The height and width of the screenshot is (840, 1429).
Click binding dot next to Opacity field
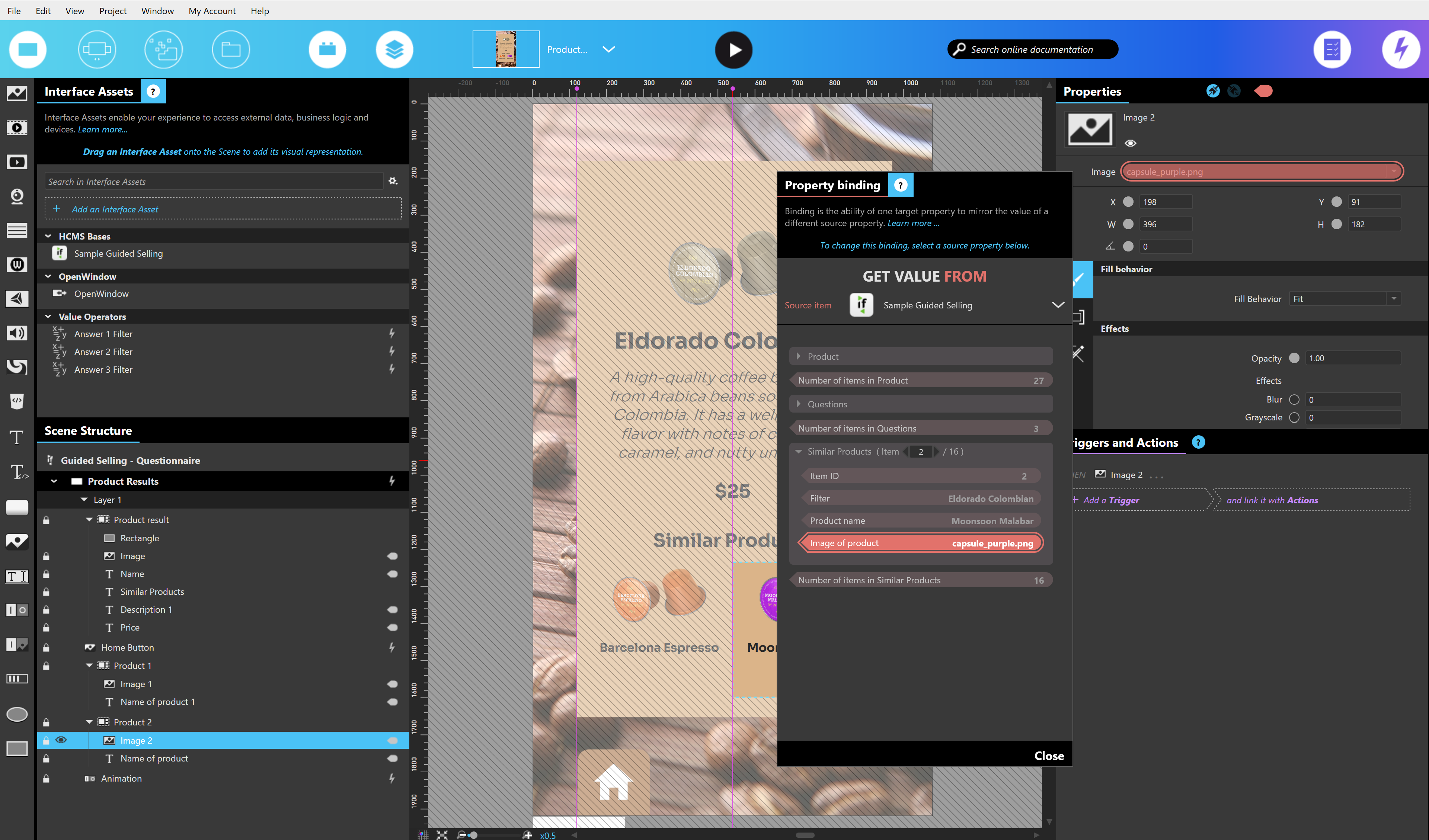click(1294, 358)
